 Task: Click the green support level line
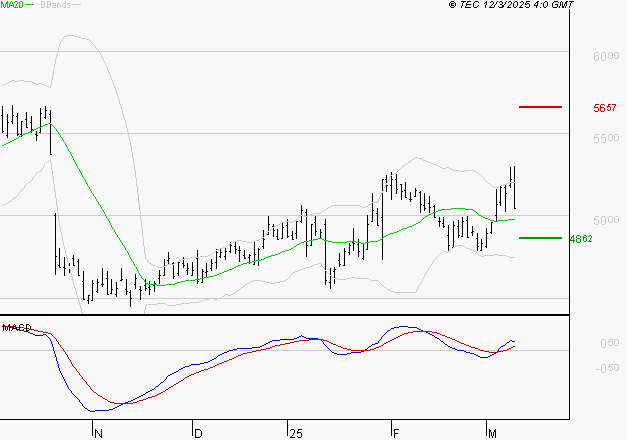(x=540, y=238)
